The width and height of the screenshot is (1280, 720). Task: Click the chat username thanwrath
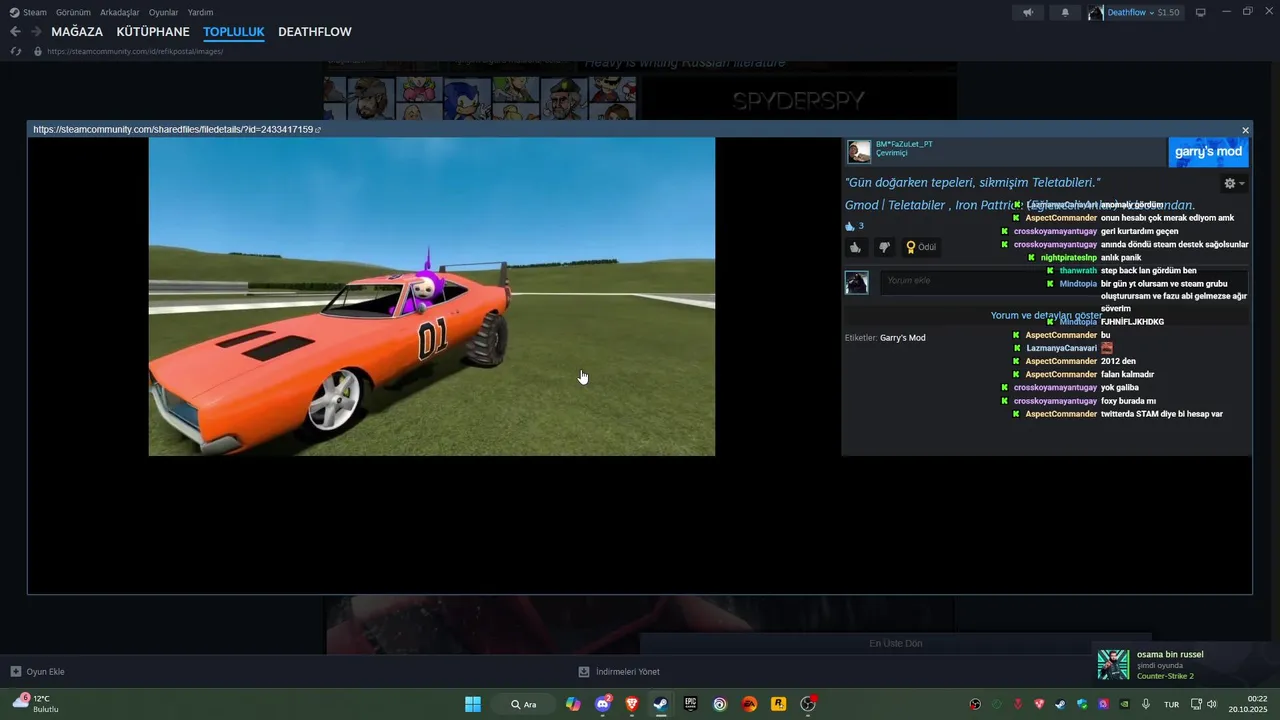(1078, 271)
